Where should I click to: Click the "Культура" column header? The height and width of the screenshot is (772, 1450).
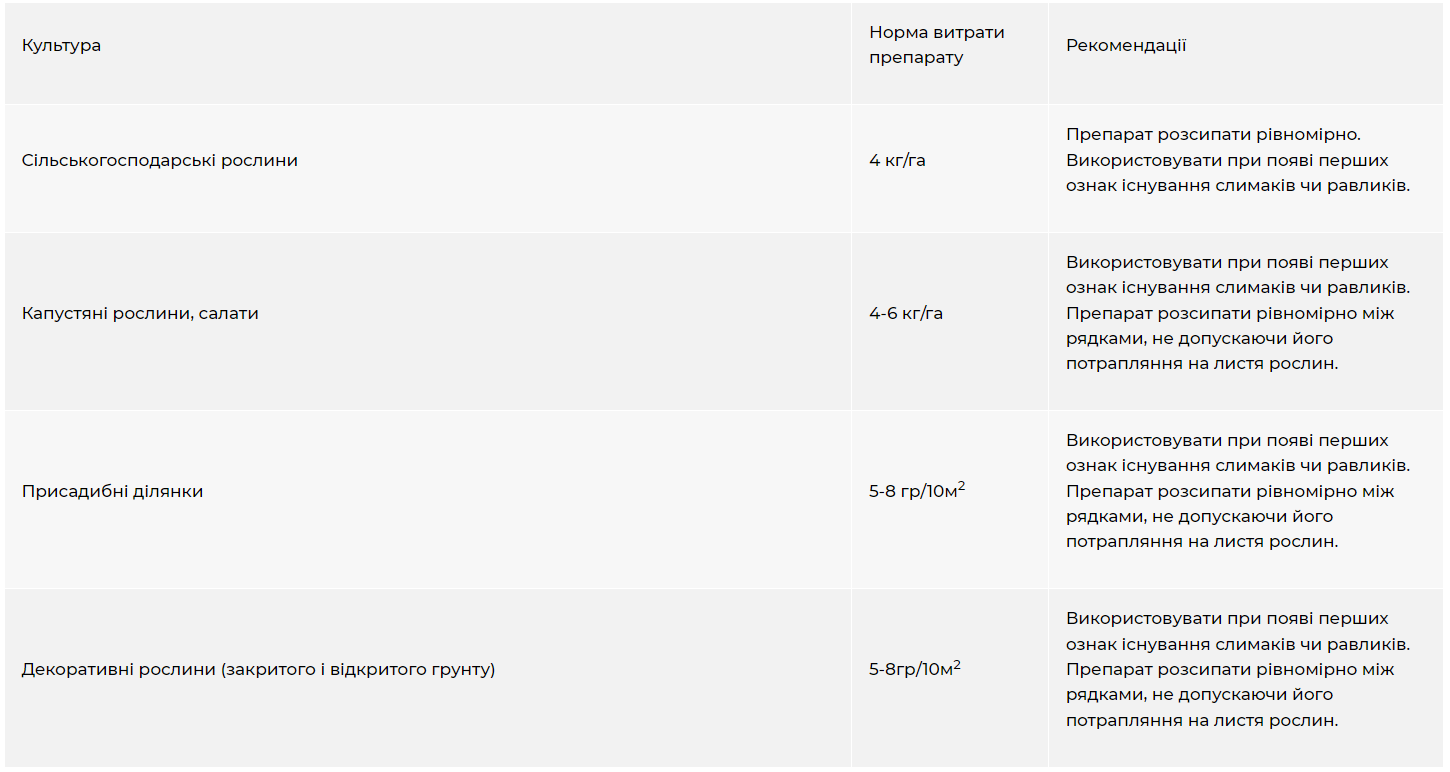[61, 46]
